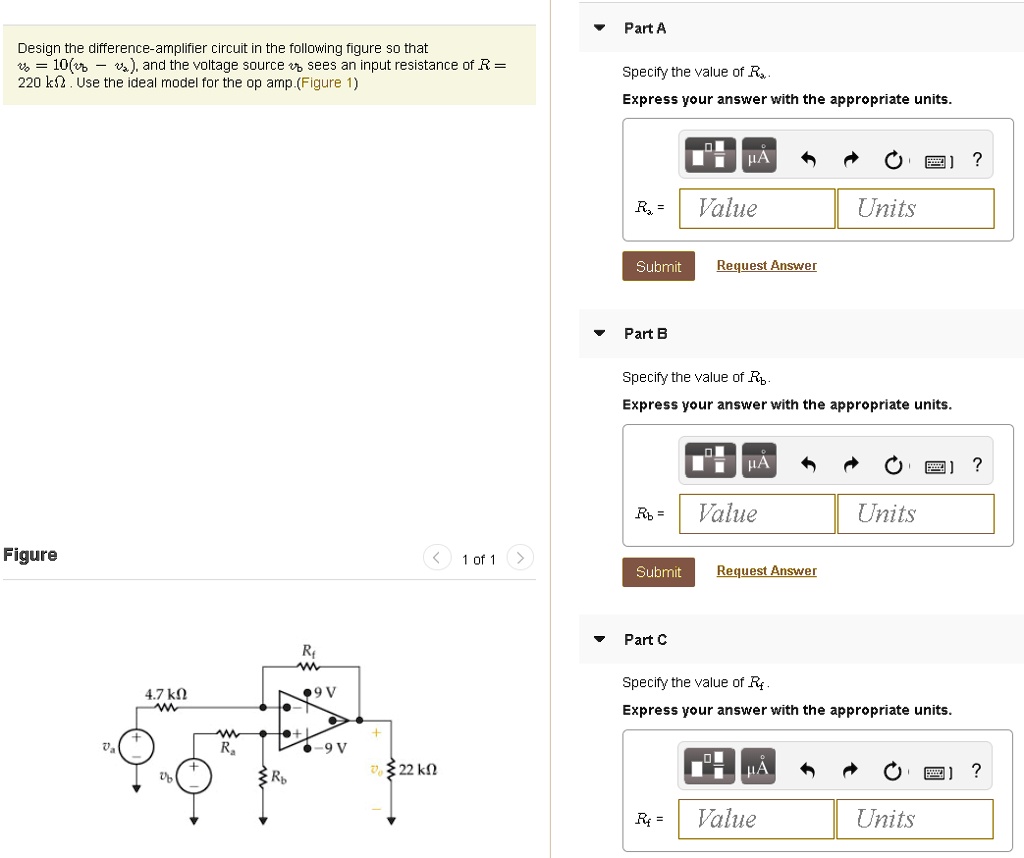Select the µA units icon in Part A
1024x858 pixels.
(x=758, y=155)
